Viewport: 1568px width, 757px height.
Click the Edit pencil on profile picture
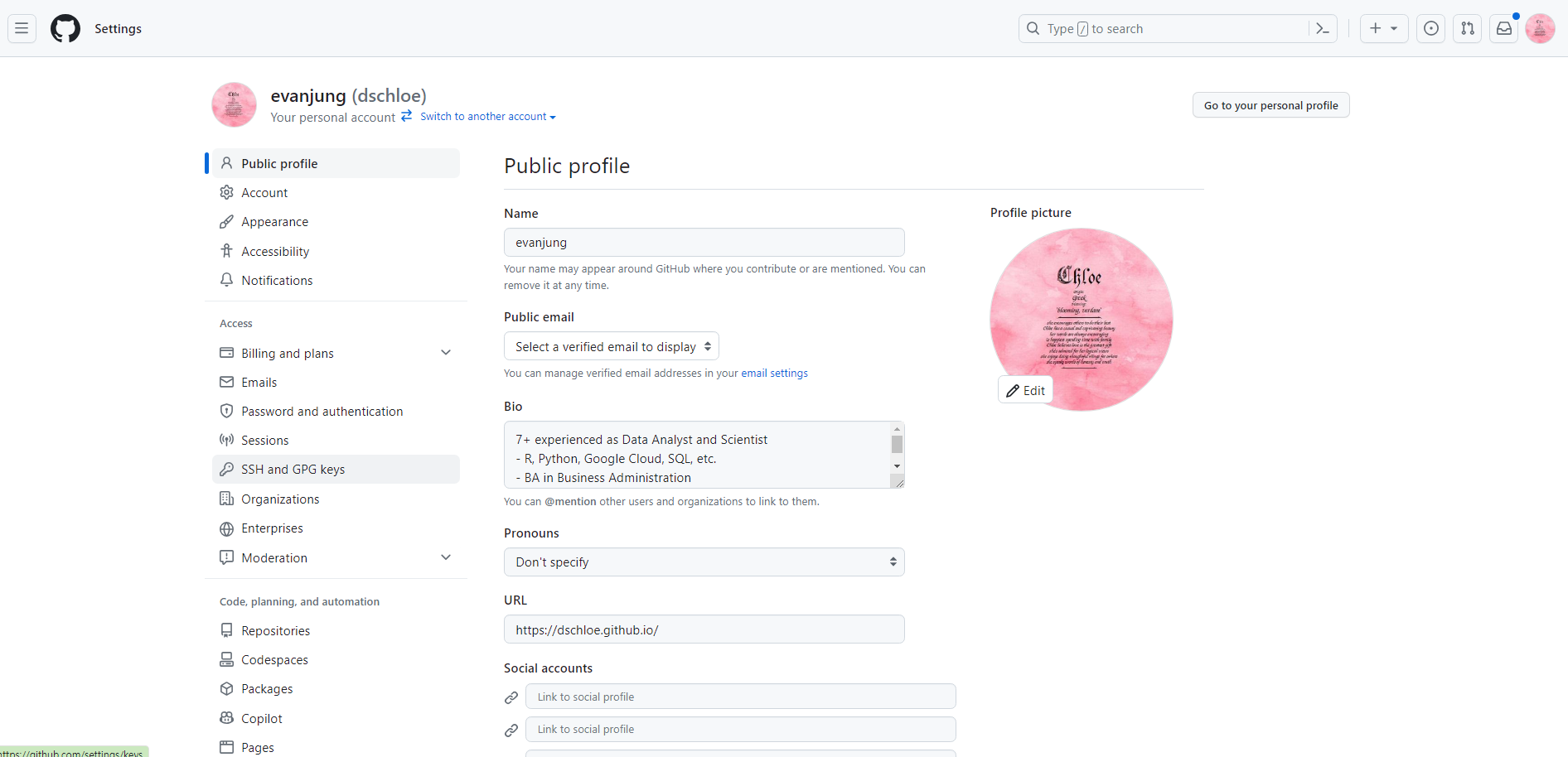(x=1026, y=390)
